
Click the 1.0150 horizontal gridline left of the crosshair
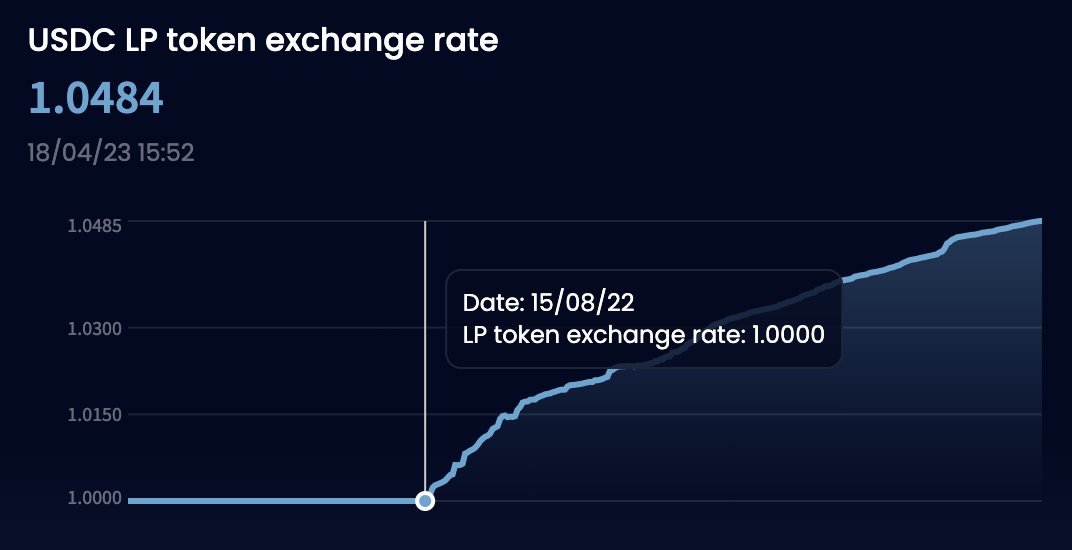click(x=280, y=413)
